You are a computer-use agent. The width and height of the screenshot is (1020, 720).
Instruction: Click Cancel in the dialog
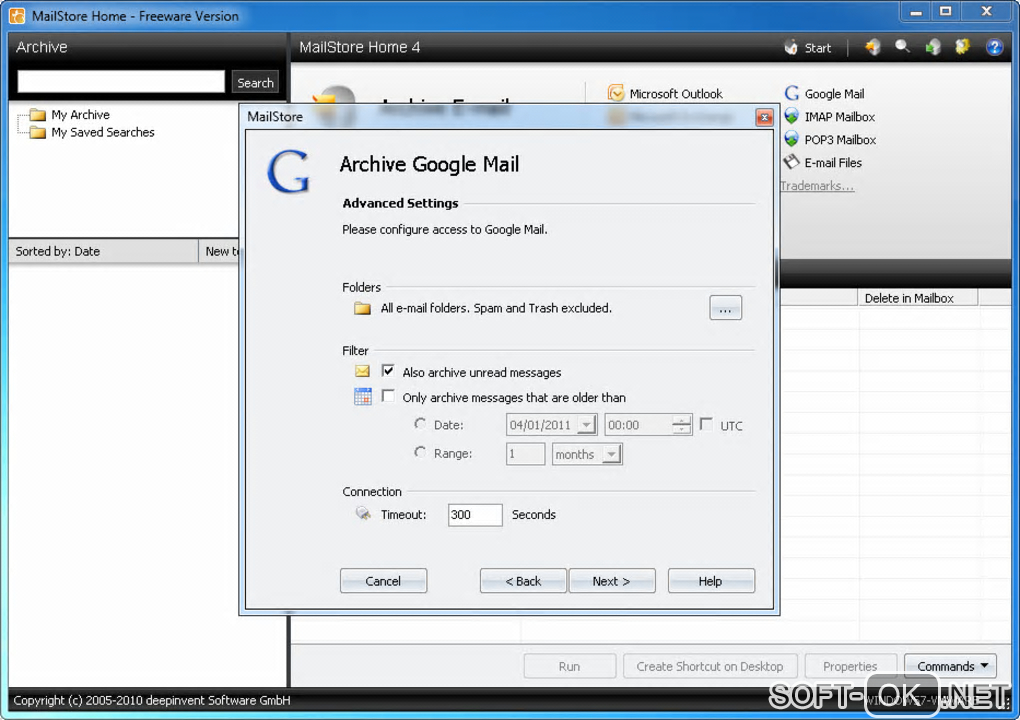(x=383, y=581)
